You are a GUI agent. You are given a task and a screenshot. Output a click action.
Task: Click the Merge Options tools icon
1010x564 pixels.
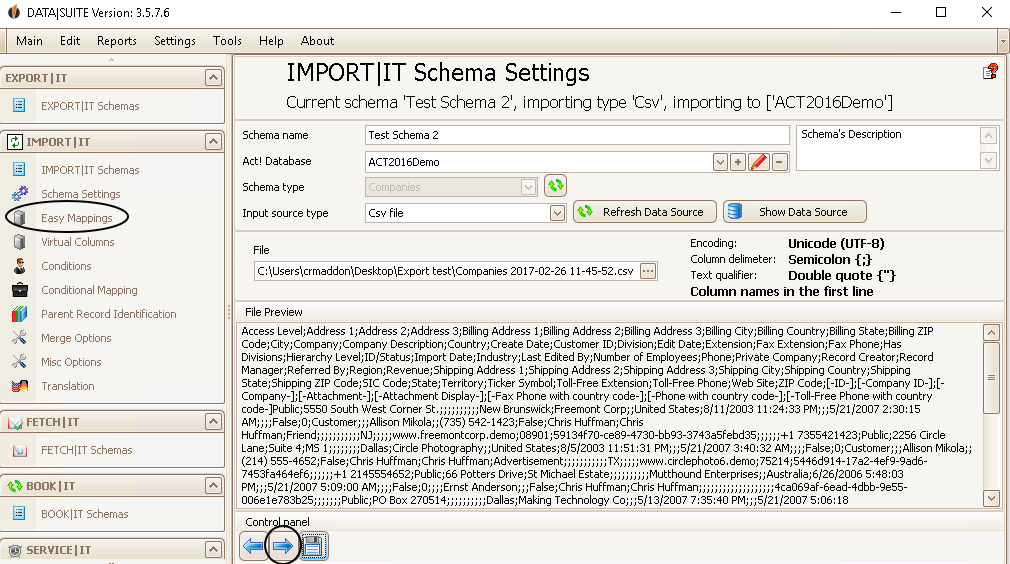[x=19, y=337]
